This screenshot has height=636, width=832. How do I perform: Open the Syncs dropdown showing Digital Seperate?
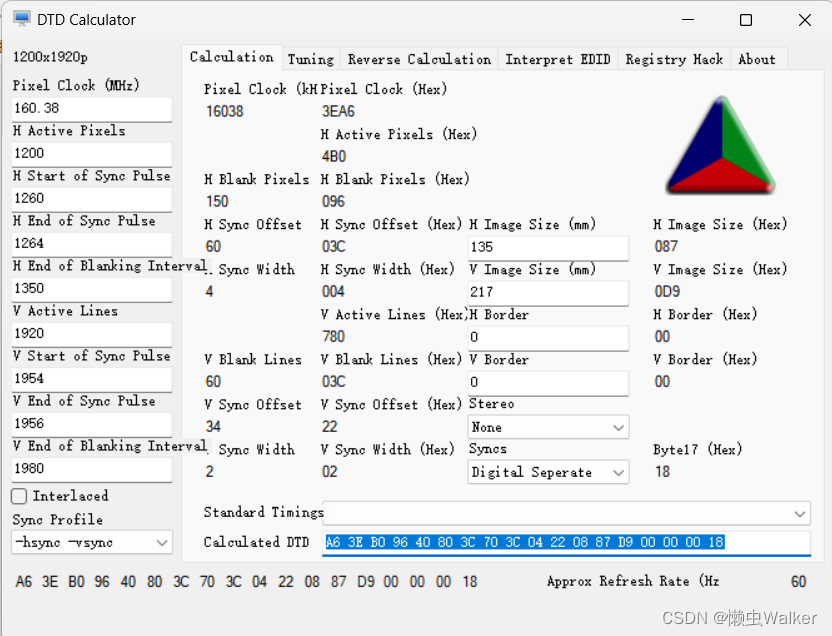coord(547,471)
